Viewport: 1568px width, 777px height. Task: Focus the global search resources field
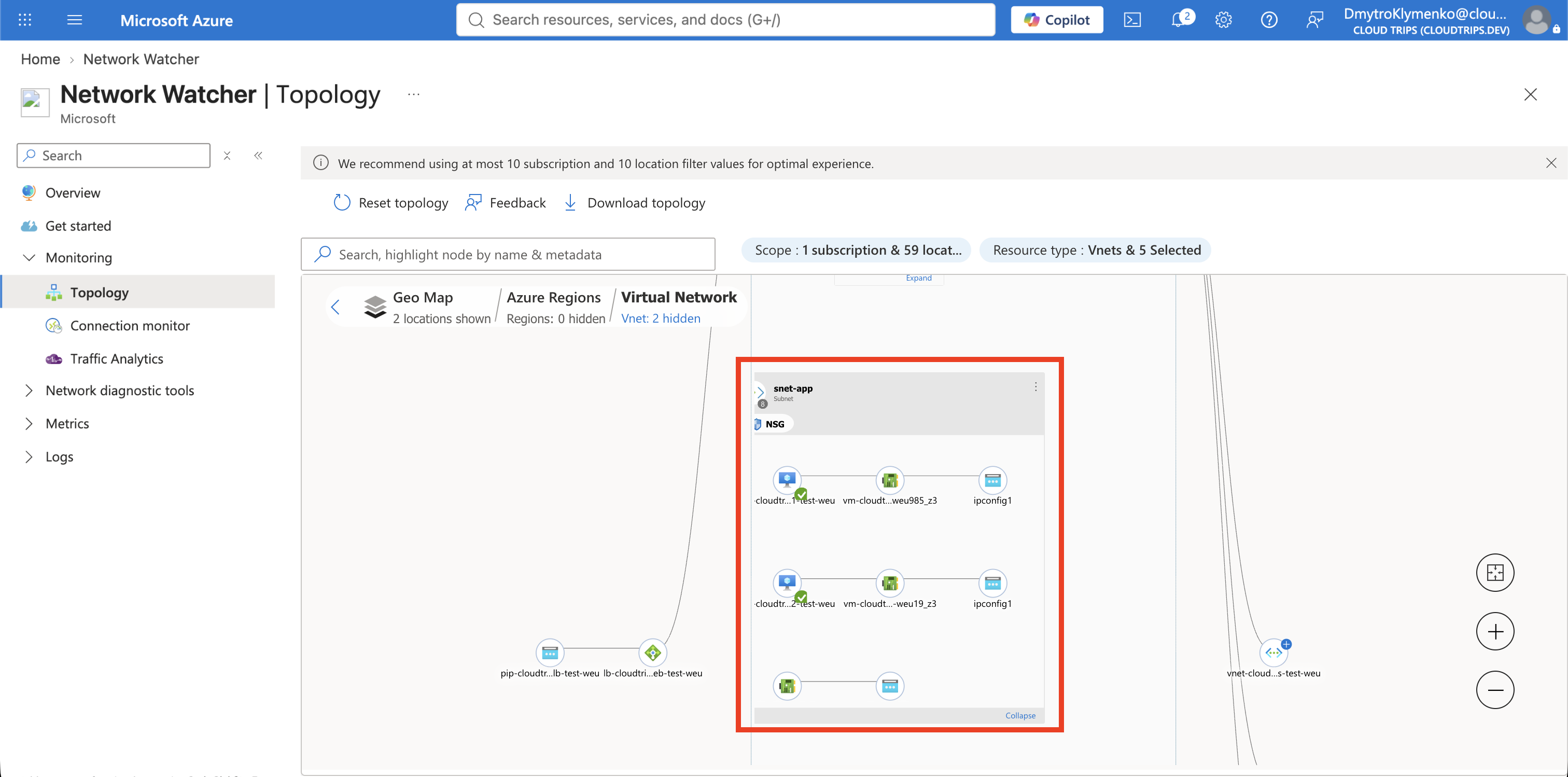(725, 20)
